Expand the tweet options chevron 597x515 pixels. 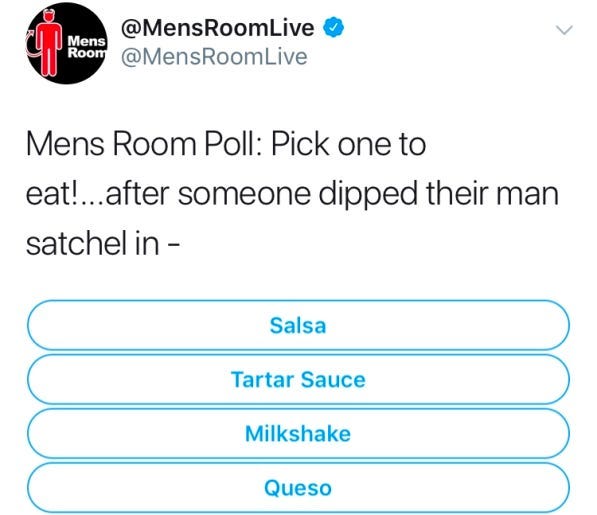564,30
